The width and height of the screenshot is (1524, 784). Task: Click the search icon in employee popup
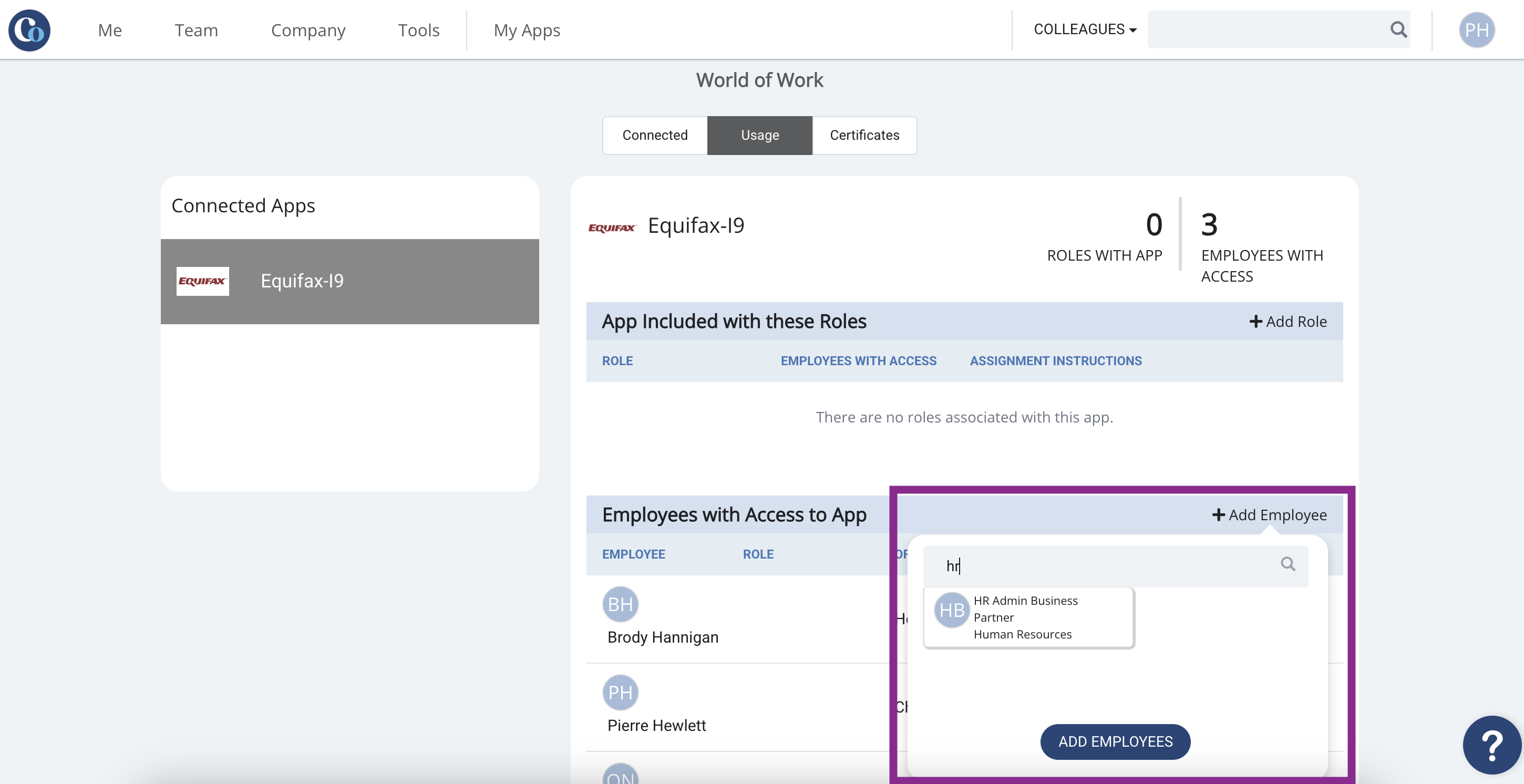(1288, 564)
